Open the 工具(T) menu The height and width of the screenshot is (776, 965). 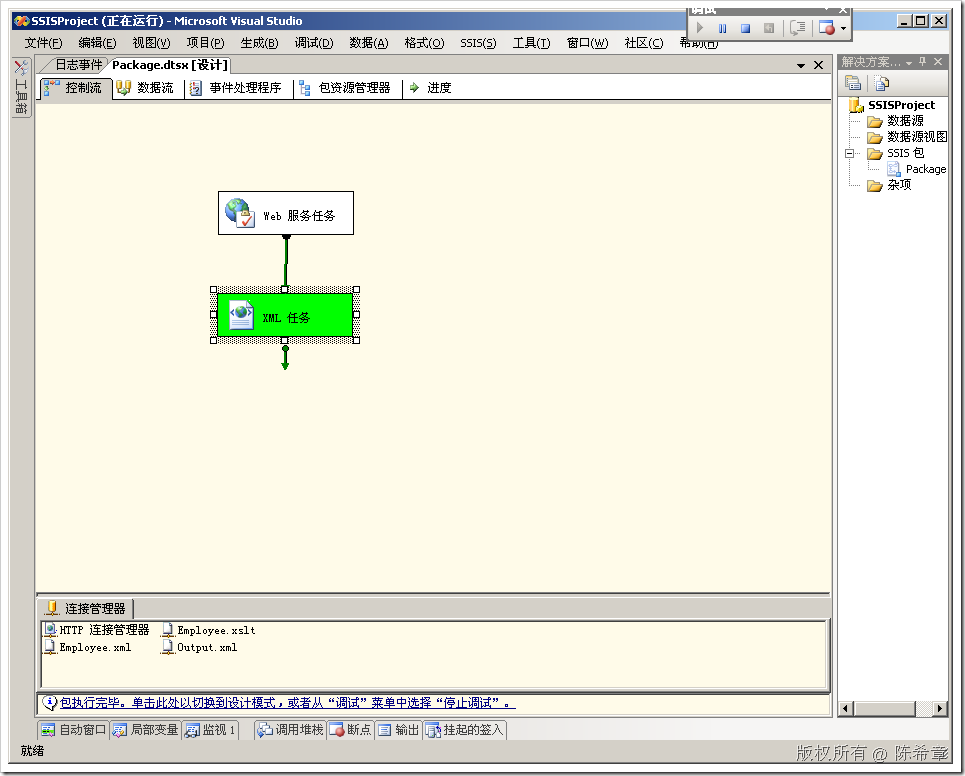pos(532,43)
